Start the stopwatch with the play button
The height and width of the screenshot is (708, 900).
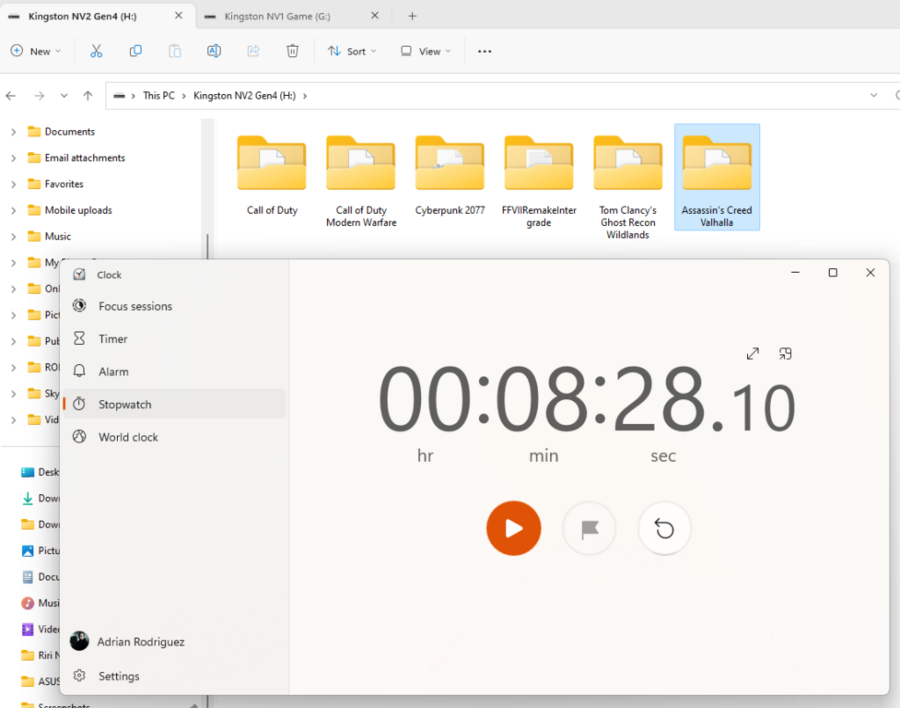(513, 528)
